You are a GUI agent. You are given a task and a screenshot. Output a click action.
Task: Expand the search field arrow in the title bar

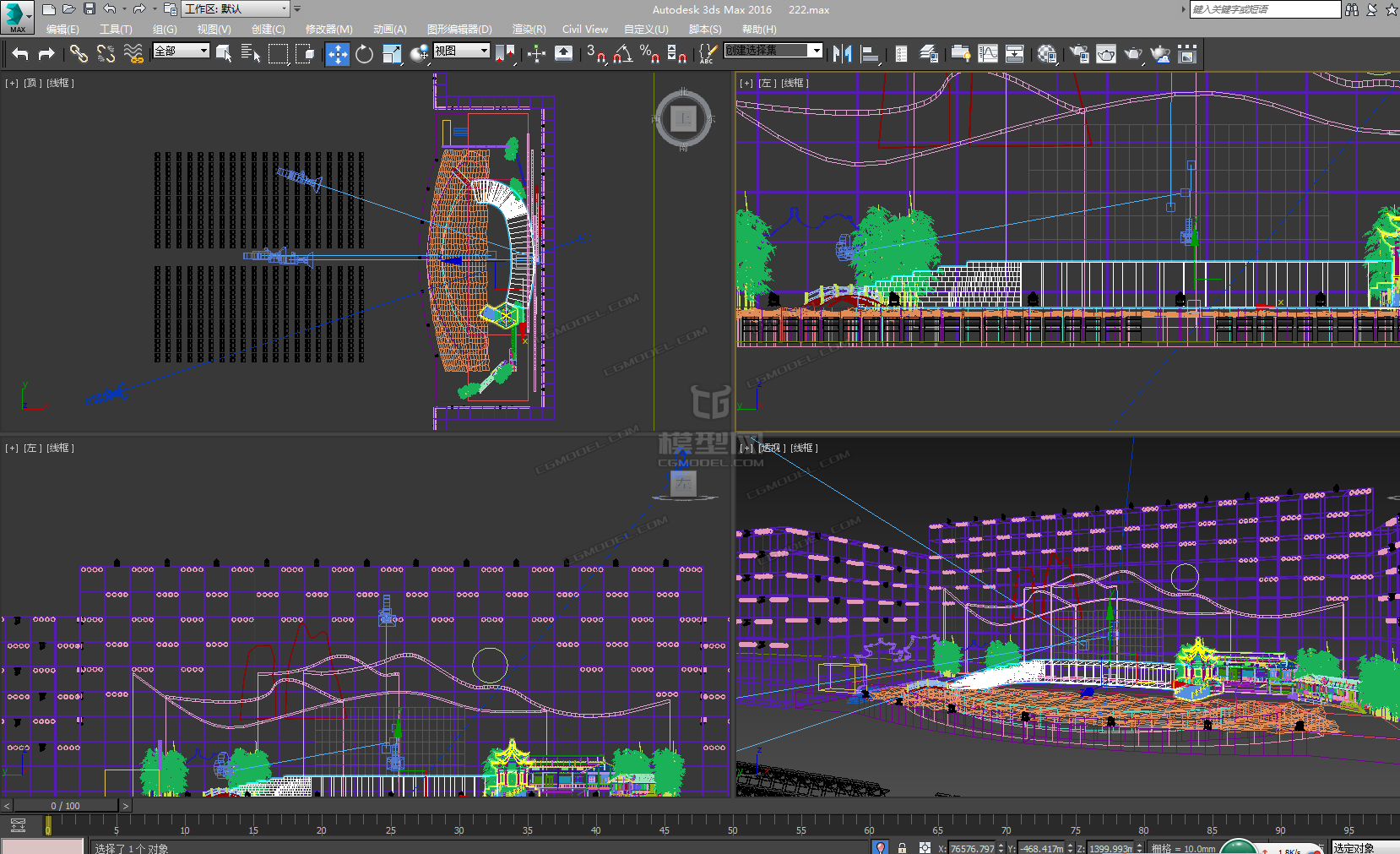[x=1183, y=9]
